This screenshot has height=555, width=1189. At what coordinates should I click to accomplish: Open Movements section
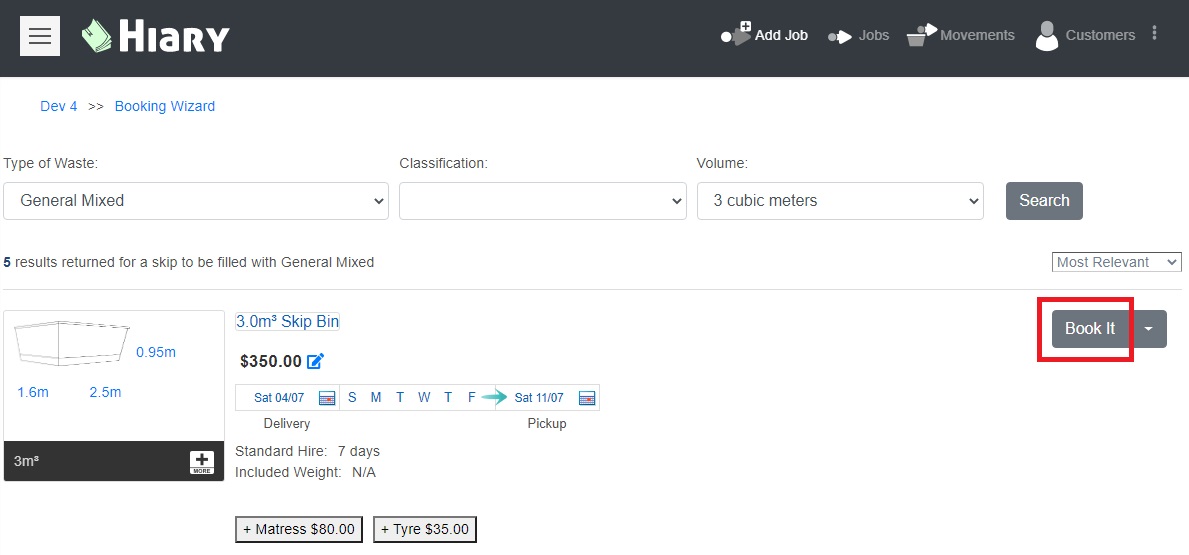pos(961,35)
